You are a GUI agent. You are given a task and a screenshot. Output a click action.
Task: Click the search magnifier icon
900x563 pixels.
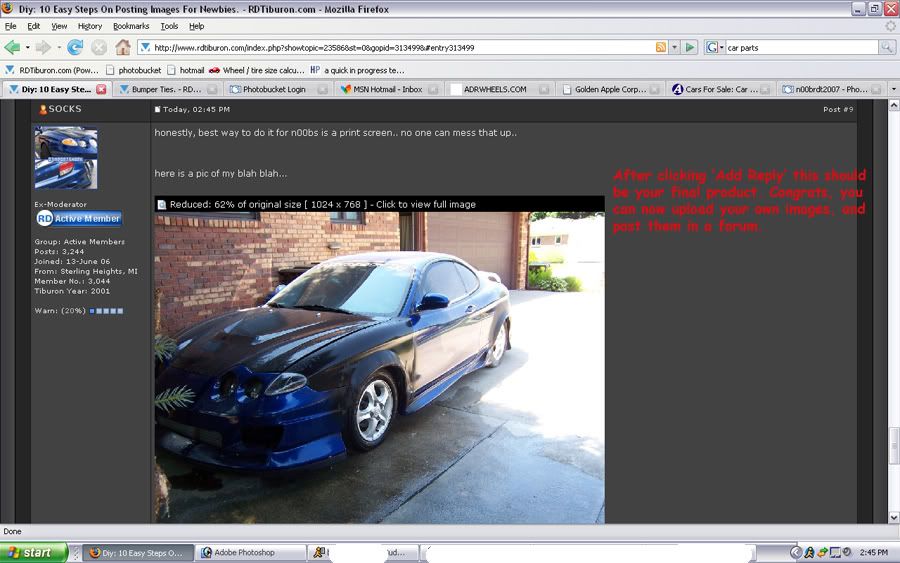click(x=887, y=47)
